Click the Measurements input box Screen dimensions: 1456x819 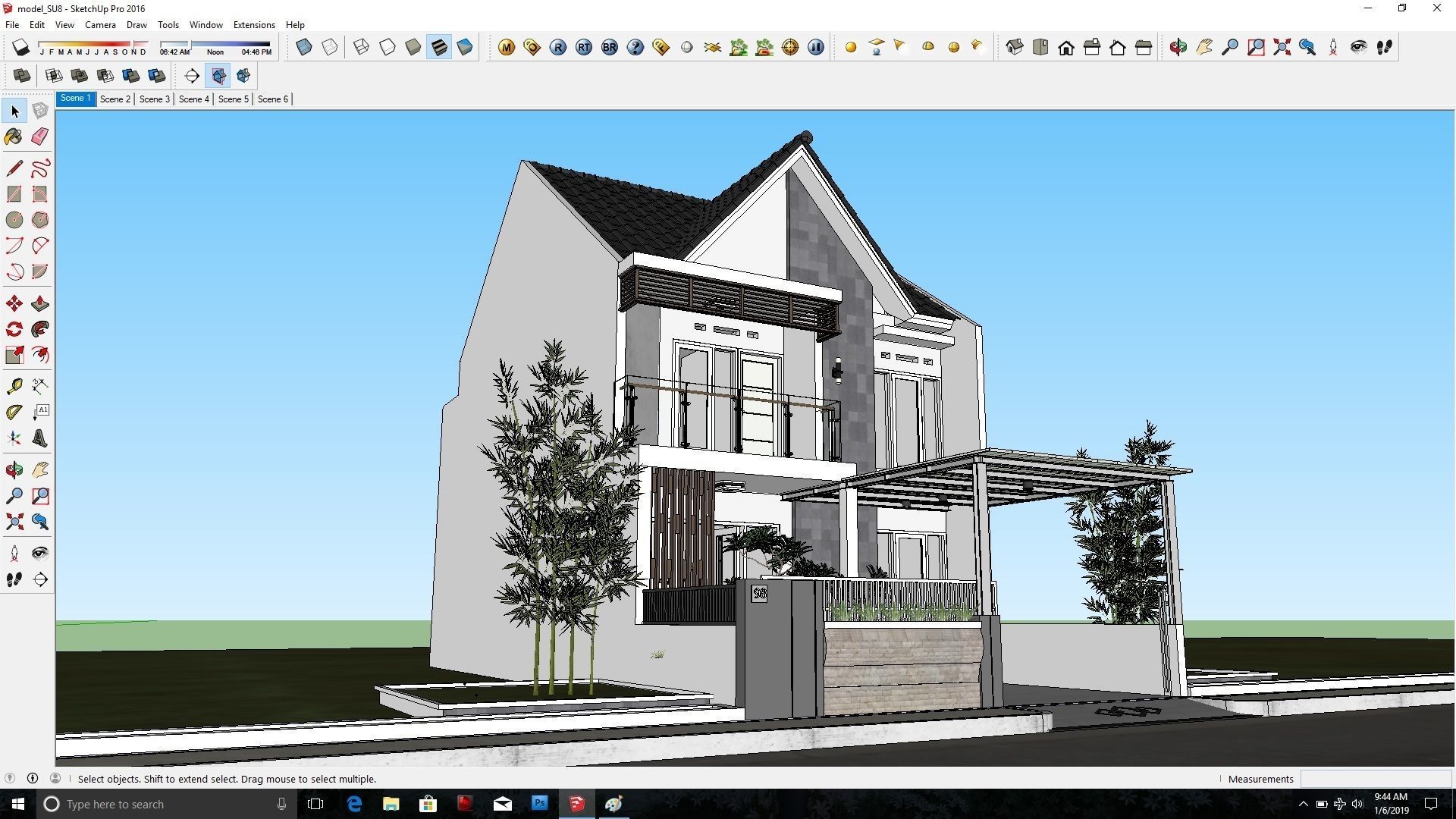tap(1376, 779)
